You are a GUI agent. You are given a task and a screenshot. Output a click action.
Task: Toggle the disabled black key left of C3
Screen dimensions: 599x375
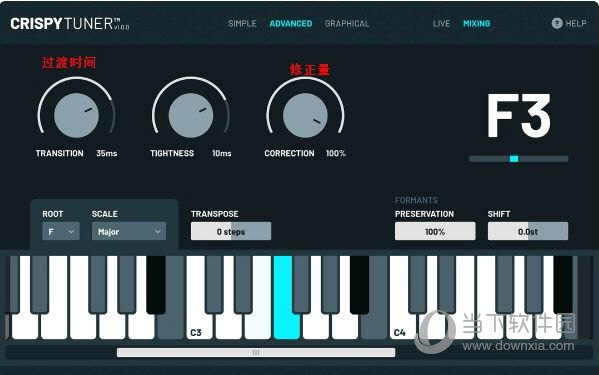[x=156, y=284]
